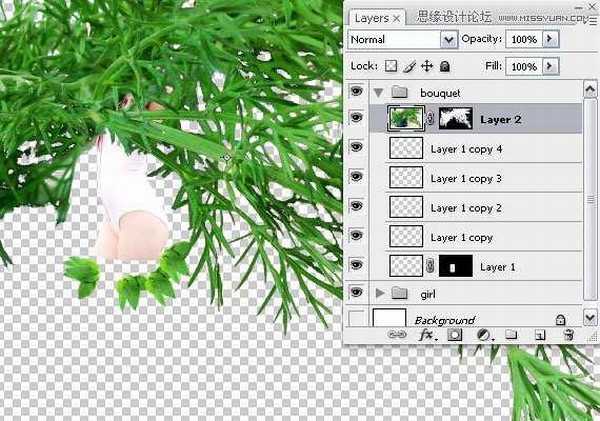Click Layer 2 mask thumbnail

point(448,120)
